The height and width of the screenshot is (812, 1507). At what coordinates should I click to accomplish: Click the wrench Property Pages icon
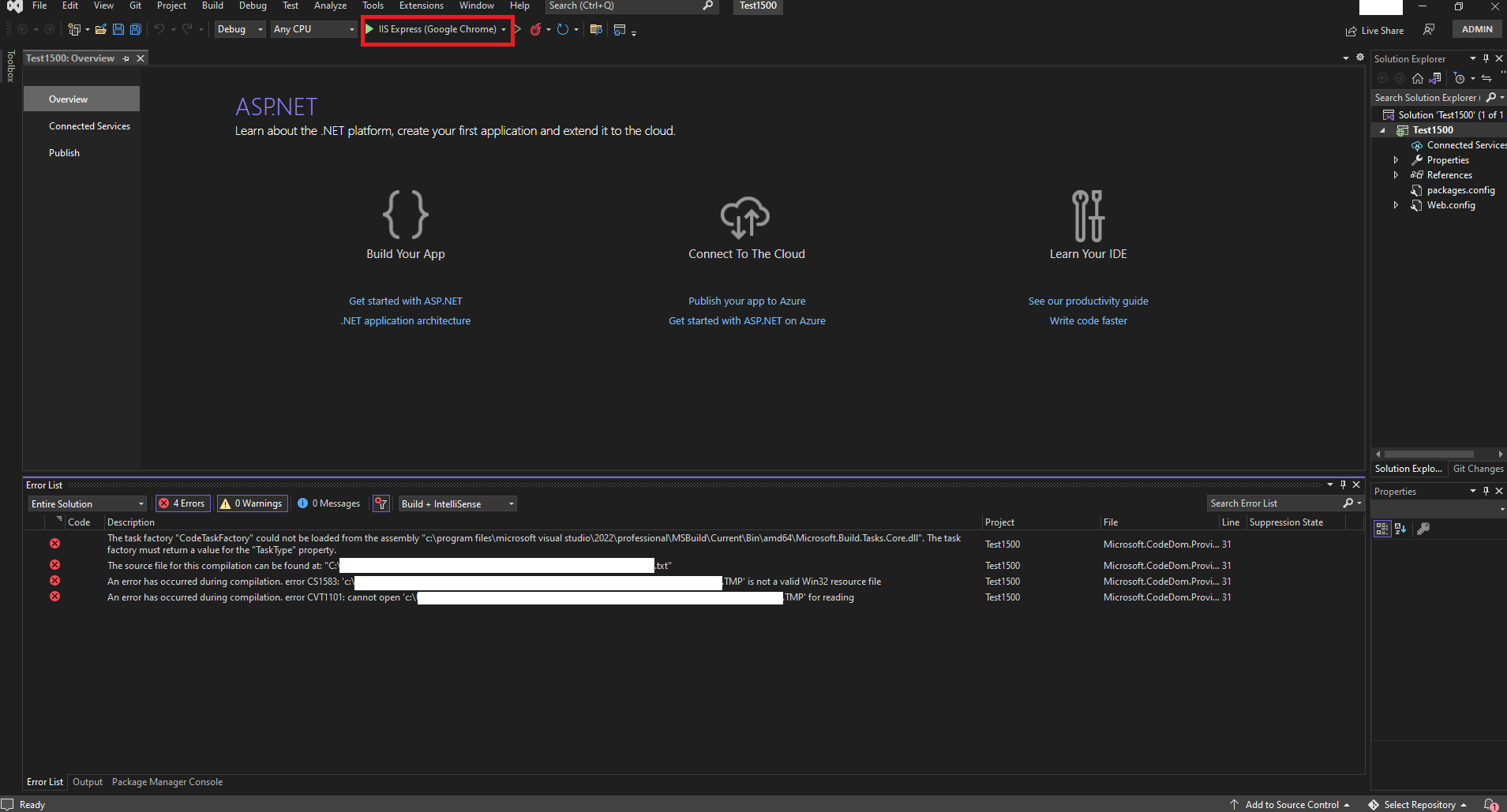click(1423, 529)
